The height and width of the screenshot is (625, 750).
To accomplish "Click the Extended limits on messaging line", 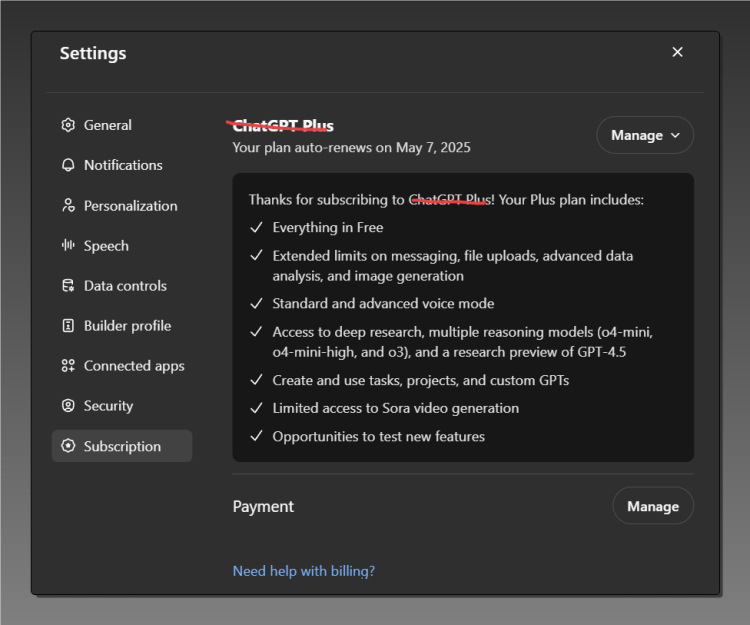I will click(x=452, y=266).
